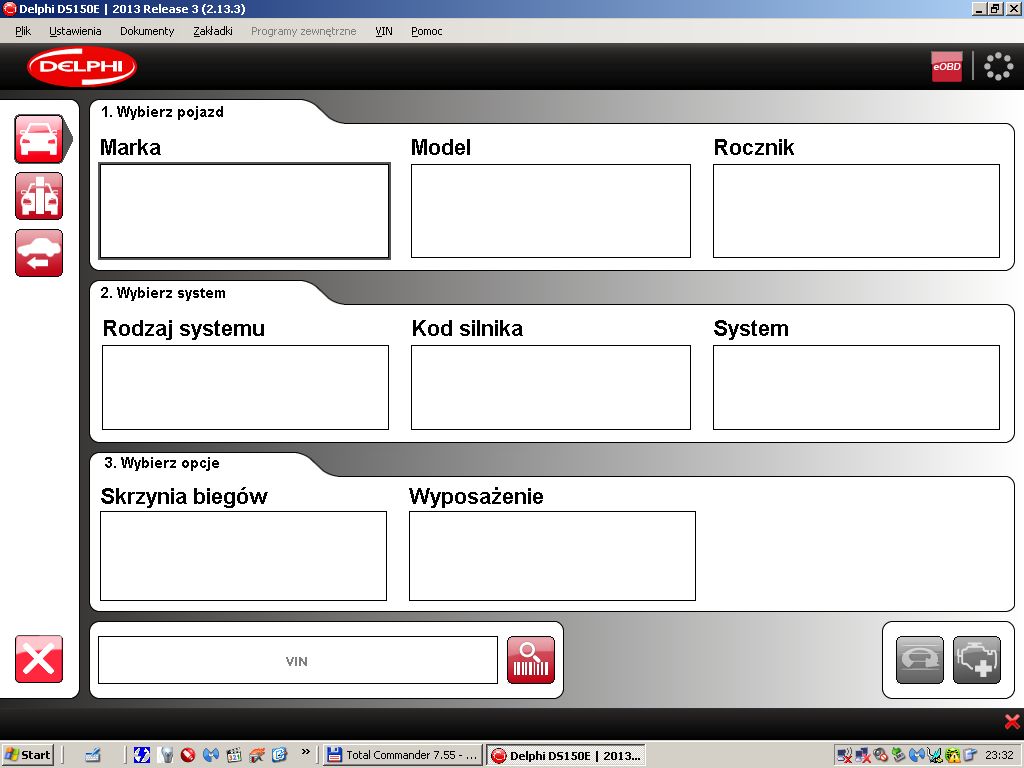Click the Kod silnika list box

550,387
